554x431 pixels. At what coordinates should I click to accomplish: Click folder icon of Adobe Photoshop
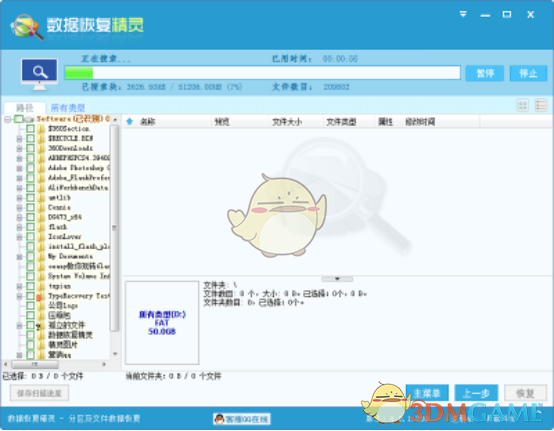coord(41,168)
